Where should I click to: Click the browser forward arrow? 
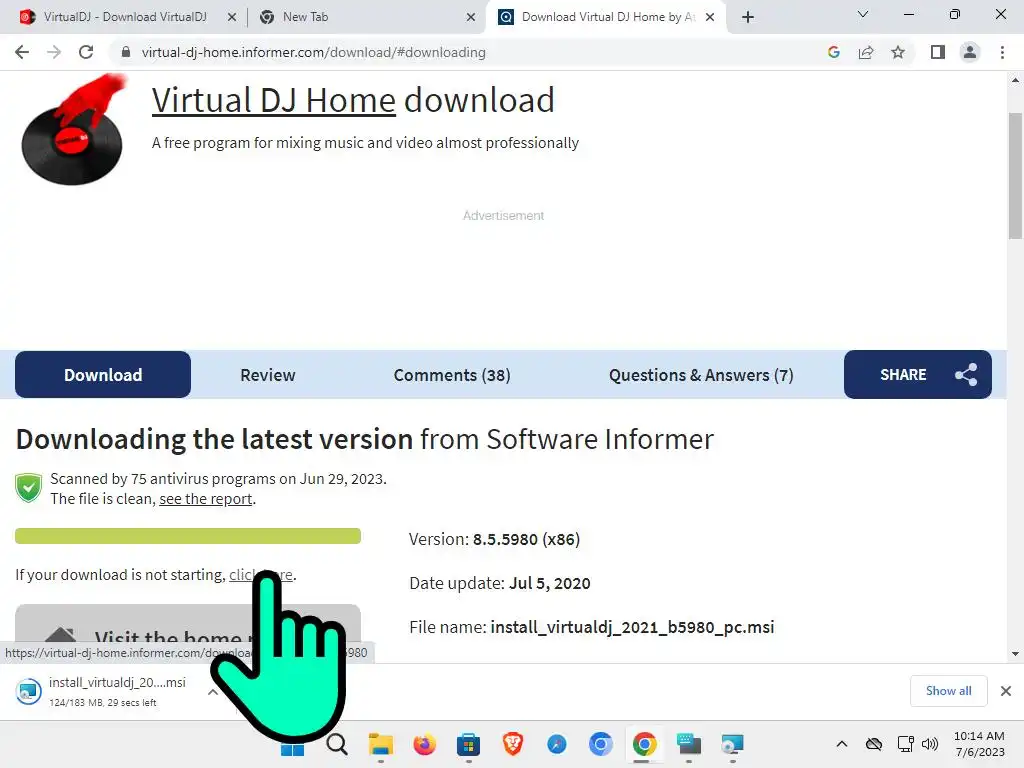(x=54, y=52)
